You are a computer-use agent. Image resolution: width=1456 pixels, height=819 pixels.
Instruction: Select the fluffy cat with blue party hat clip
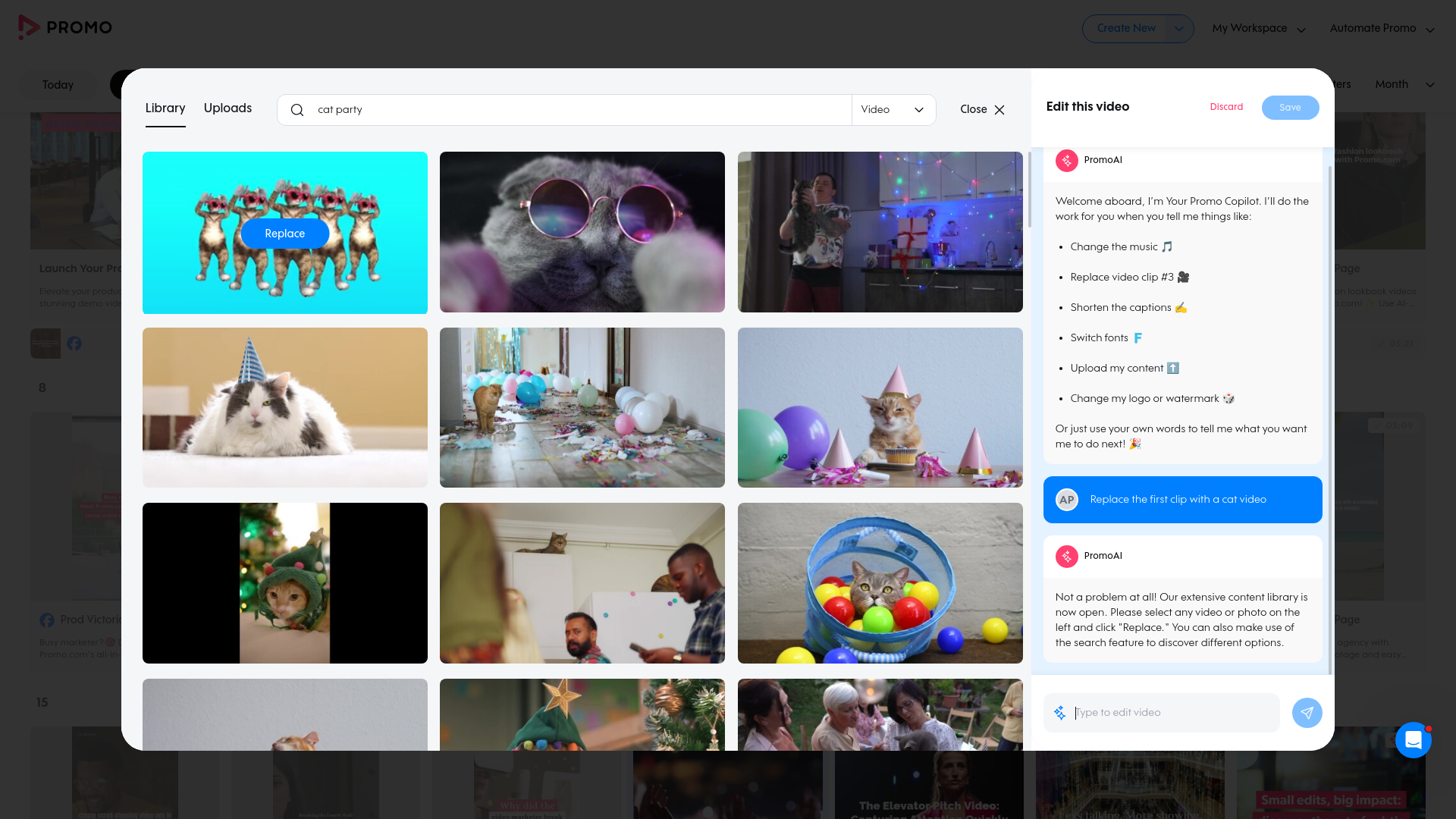(285, 408)
